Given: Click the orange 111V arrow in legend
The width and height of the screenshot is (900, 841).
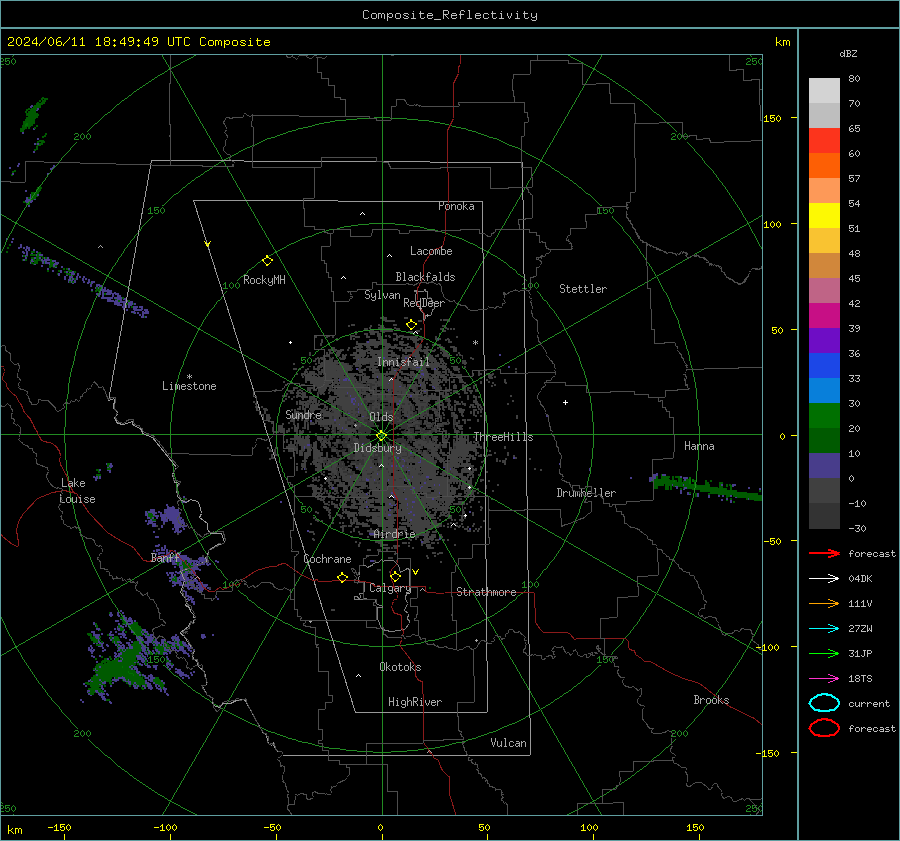Looking at the screenshot, I should click(x=824, y=603).
